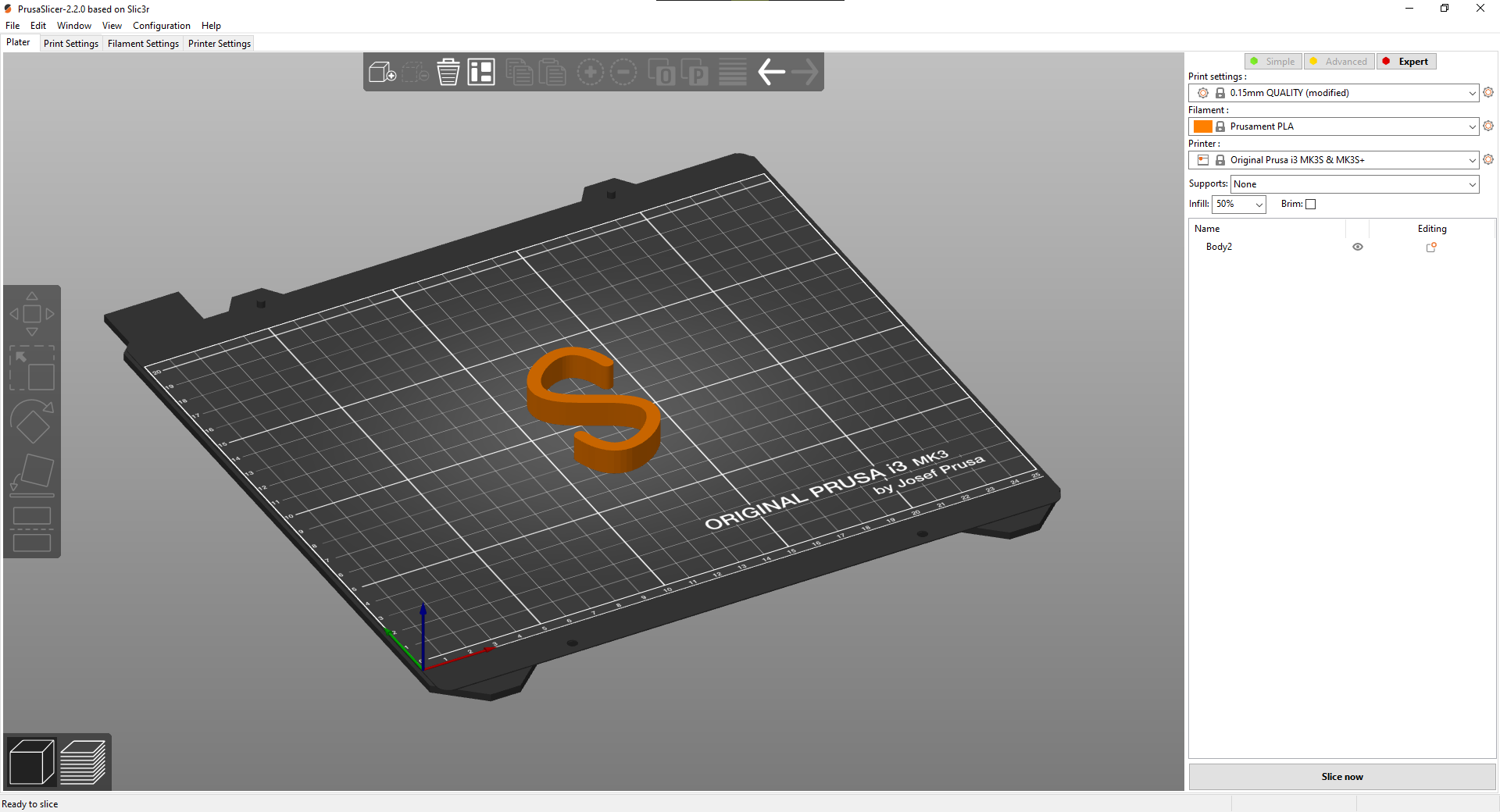Select Body2 in the object list

[x=1219, y=247]
